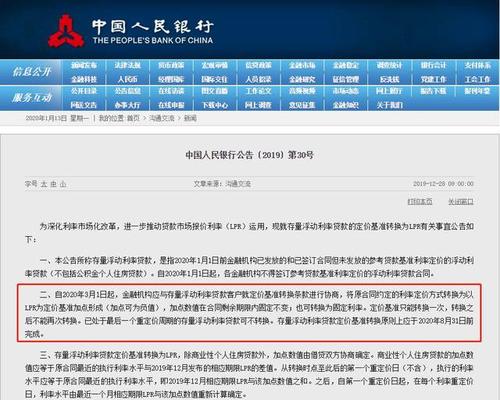500x400 pixels.
Task: Visit the 网上调查 section
Action: (x=258, y=105)
